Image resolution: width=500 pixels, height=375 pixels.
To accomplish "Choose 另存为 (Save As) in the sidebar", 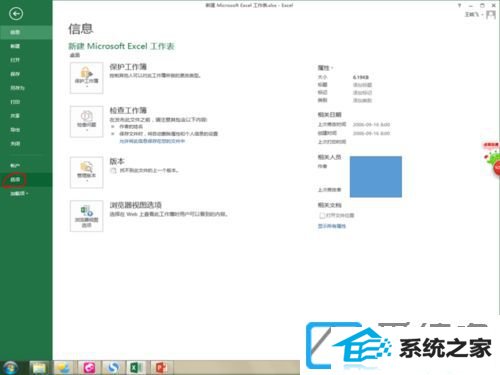I will (26, 88).
